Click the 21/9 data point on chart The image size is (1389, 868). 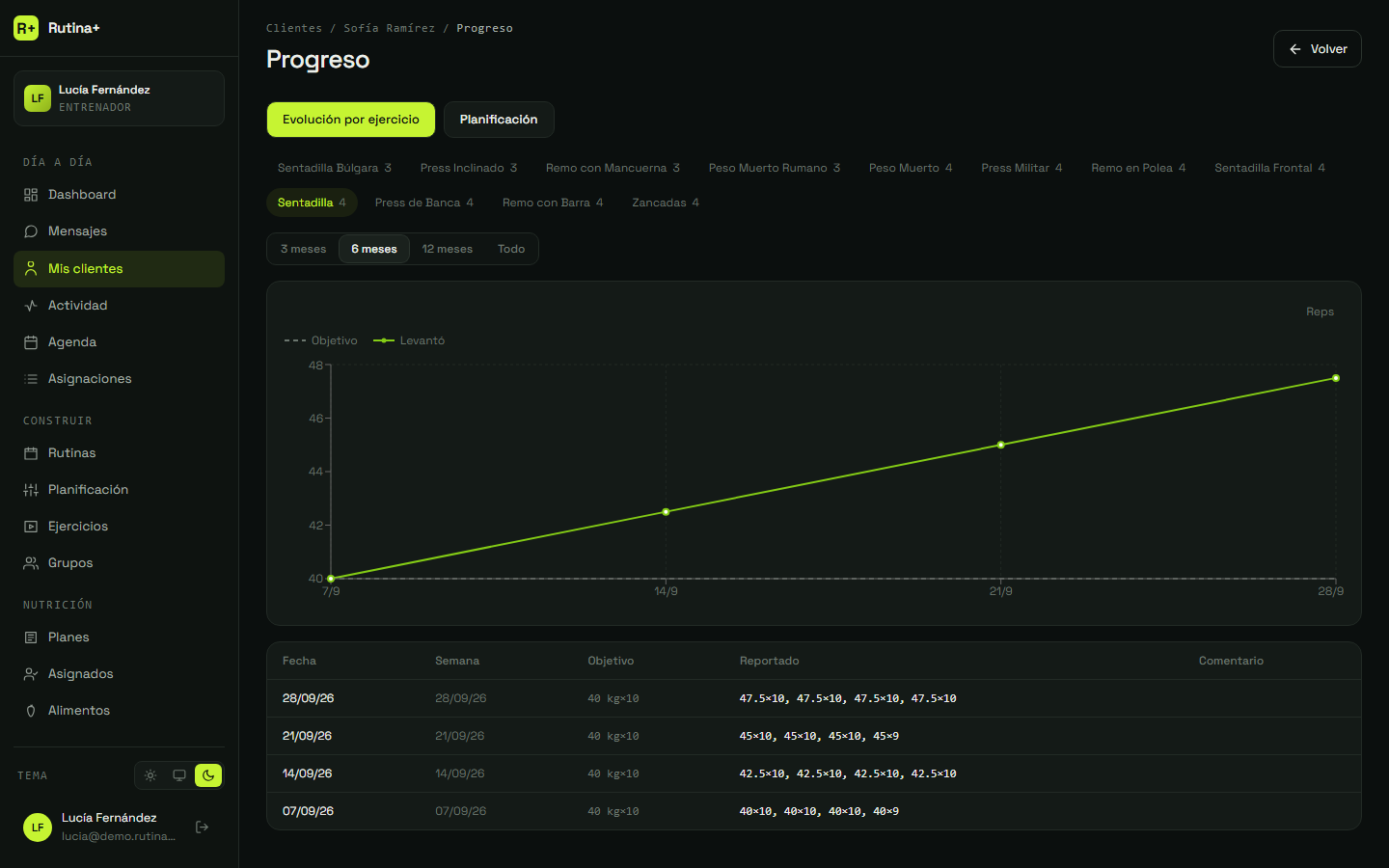click(x=1001, y=445)
